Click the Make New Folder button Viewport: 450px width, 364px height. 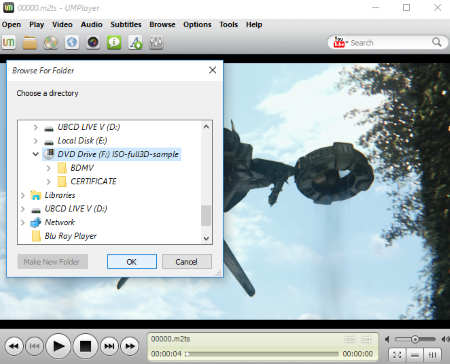point(52,262)
